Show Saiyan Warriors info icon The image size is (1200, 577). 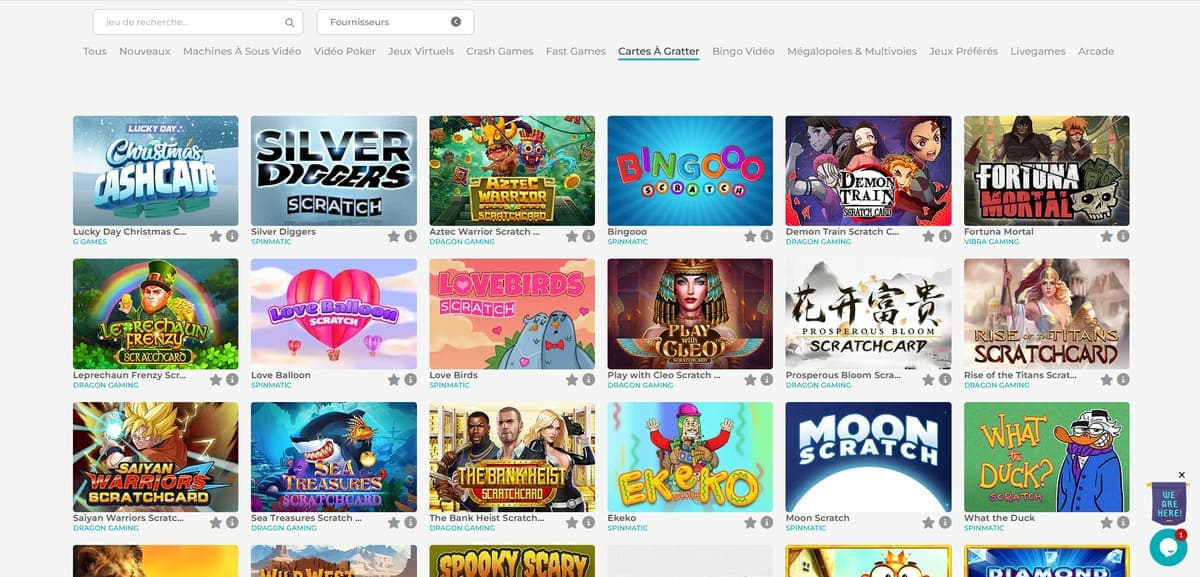(x=232, y=523)
